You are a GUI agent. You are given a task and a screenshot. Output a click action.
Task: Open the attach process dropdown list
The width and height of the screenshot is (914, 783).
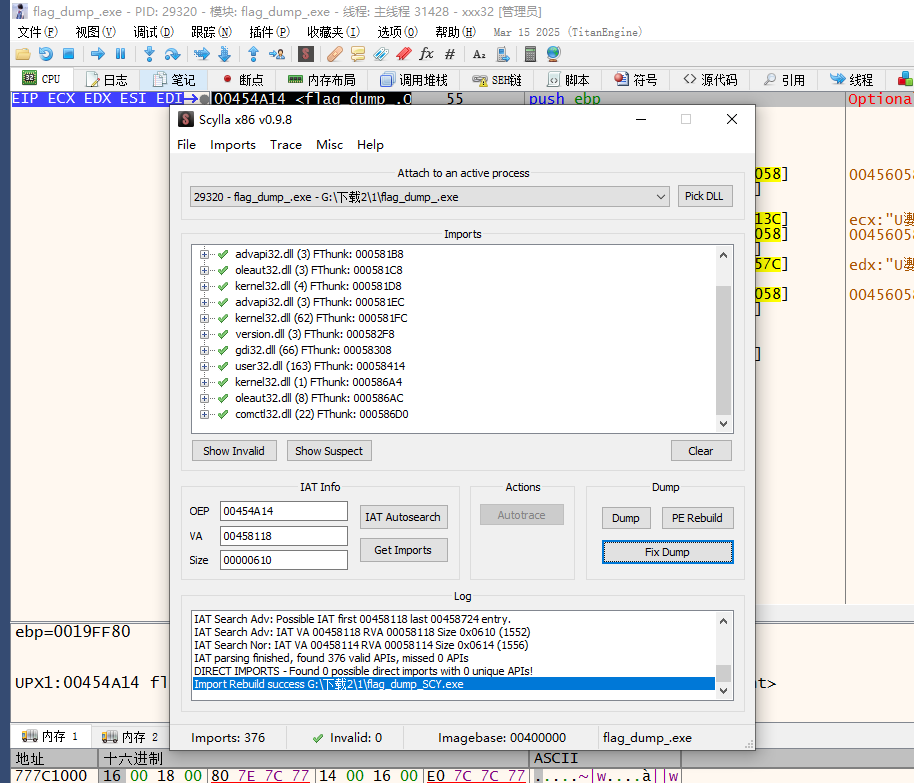coord(660,197)
